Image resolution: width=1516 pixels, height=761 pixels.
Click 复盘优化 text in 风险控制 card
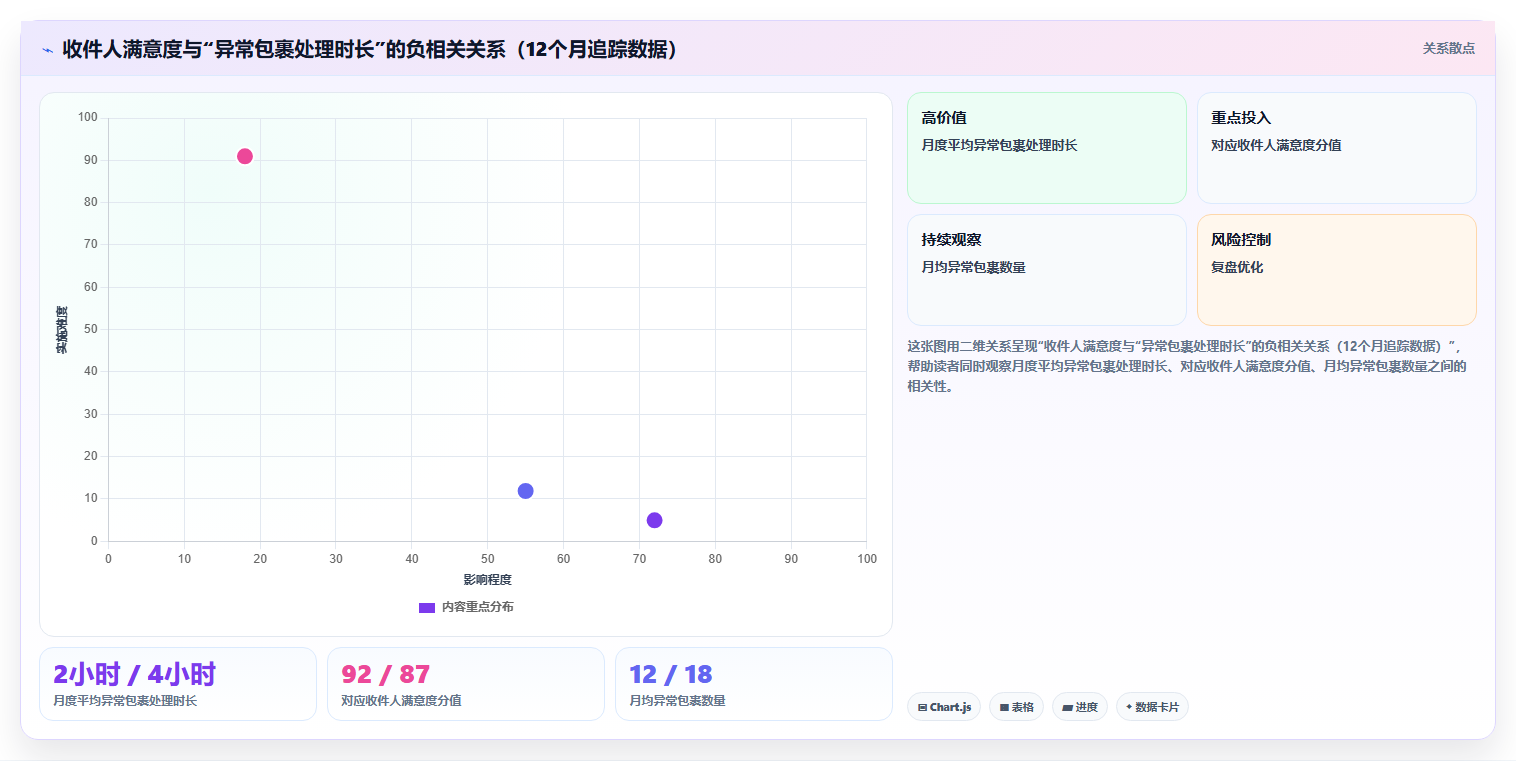coord(1237,268)
